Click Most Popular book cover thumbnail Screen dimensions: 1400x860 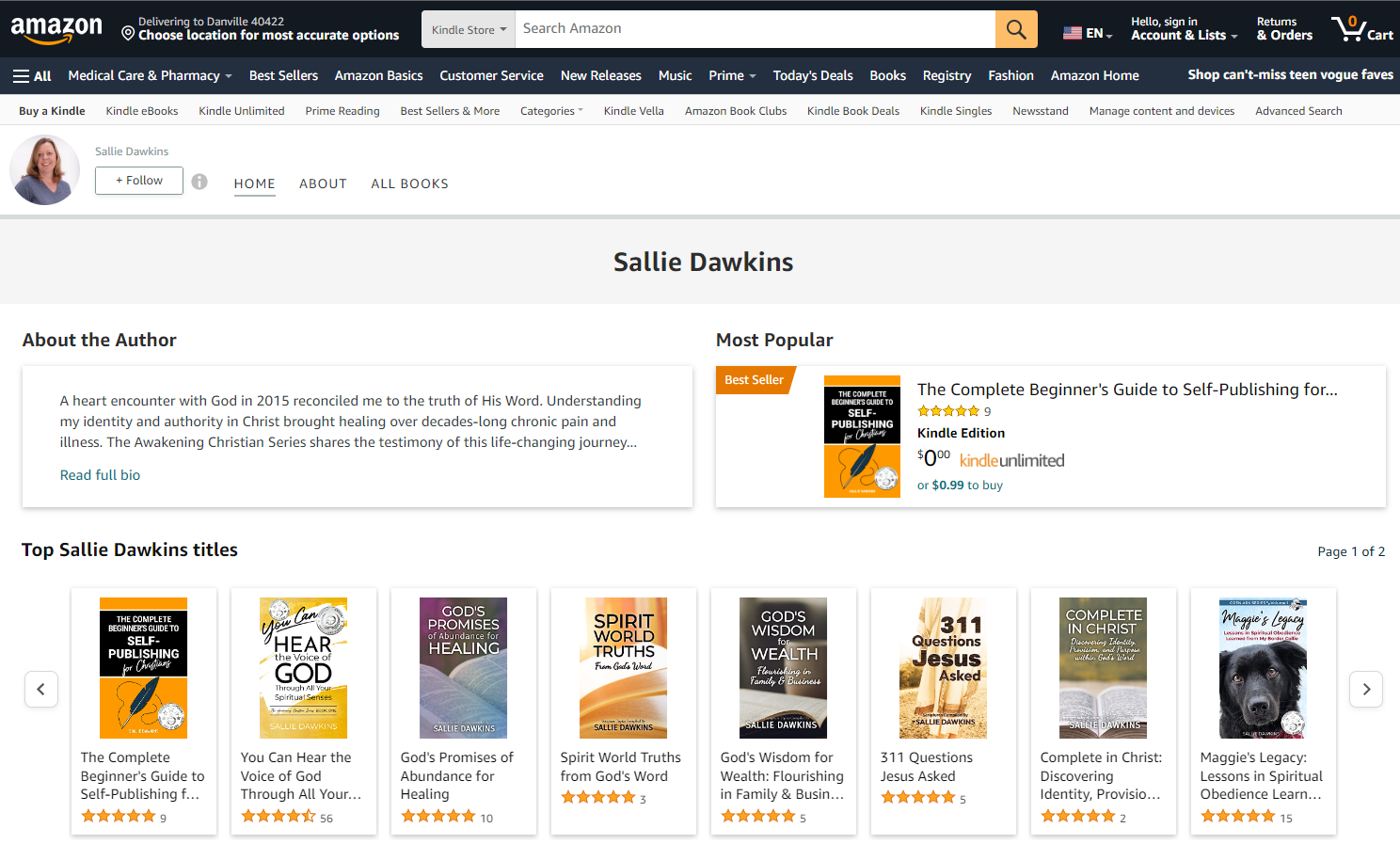tap(862, 437)
